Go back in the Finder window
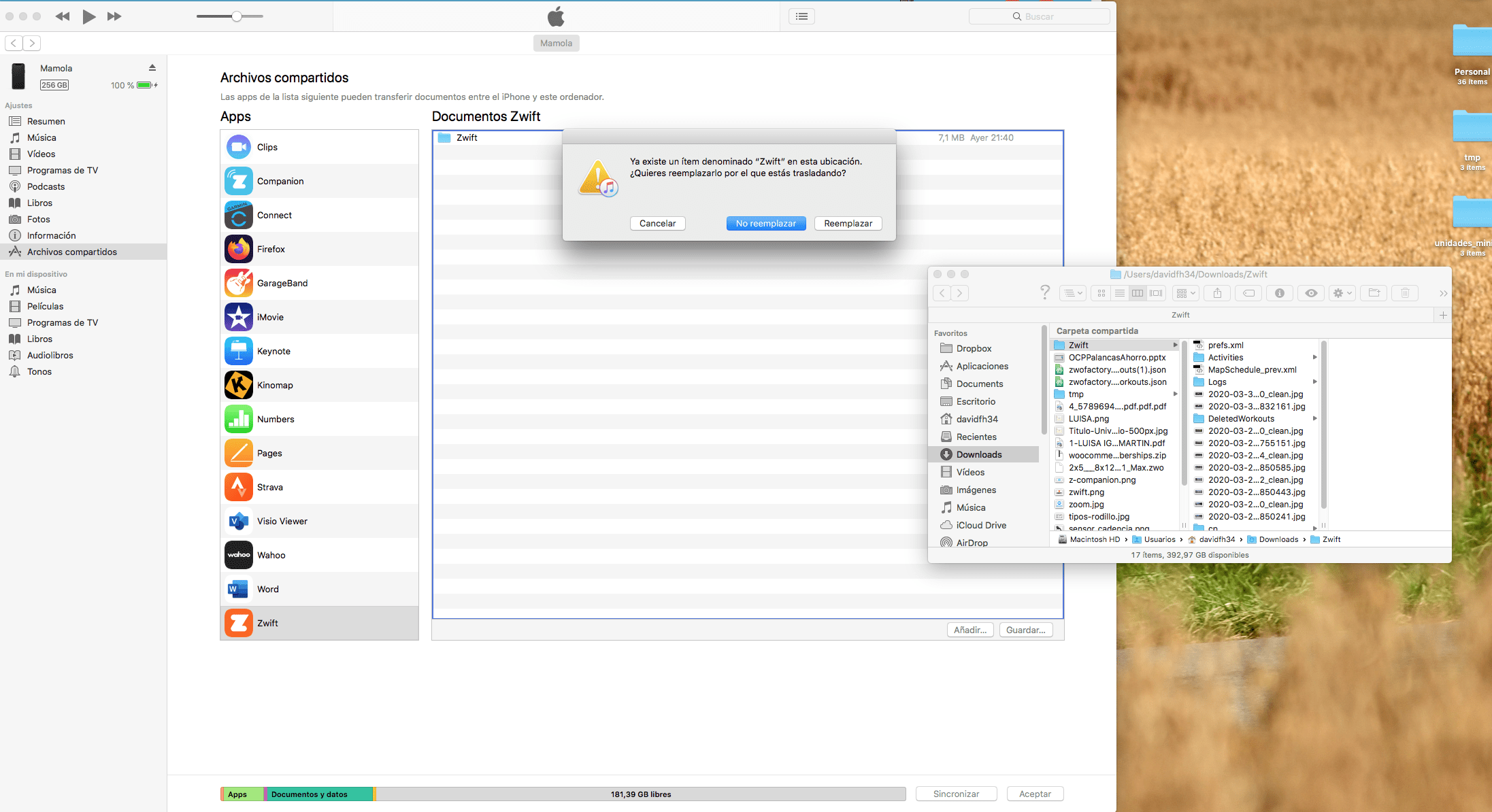The width and height of the screenshot is (1492, 812). 942,293
